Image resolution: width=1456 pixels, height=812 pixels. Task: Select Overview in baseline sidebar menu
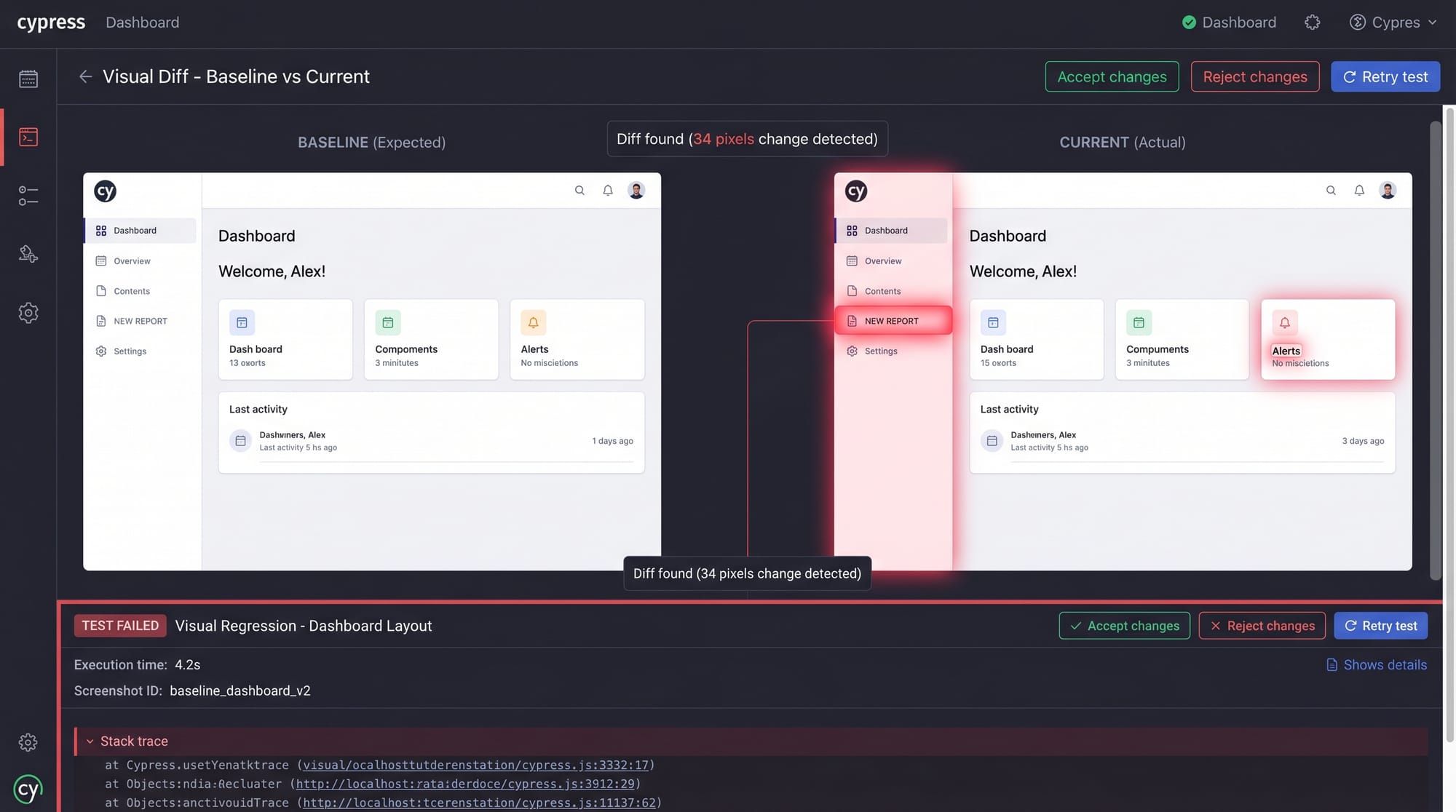132,261
